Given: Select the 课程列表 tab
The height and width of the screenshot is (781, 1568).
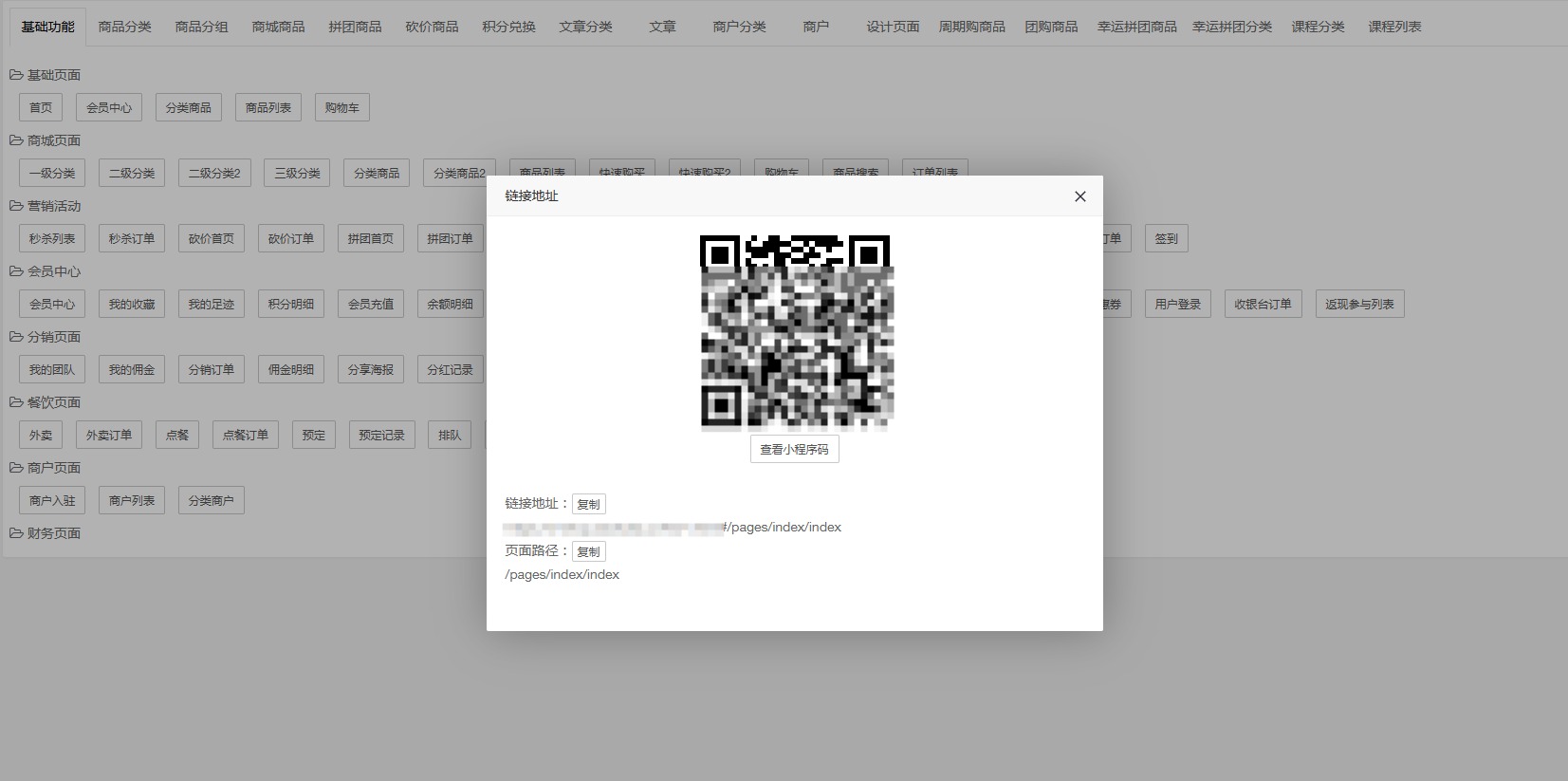Looking at the screenshot, I should (1394, 27).
